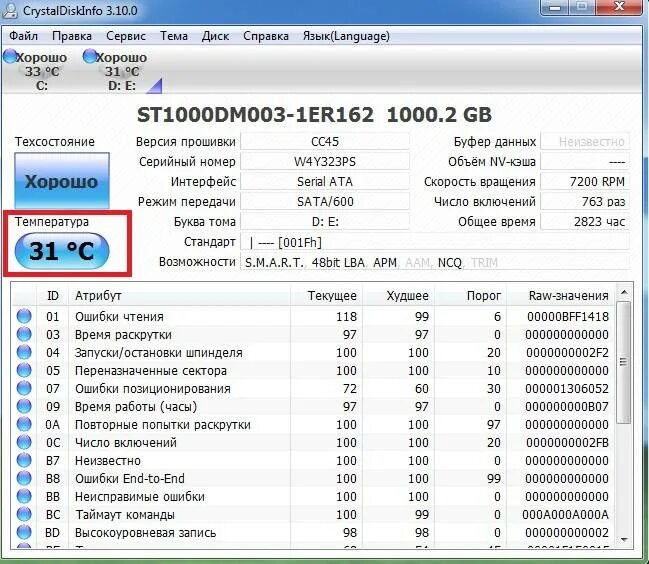Select the Таймаут команды attribute text
Viewport: 649px width, 564px height.
[x=125, y=515]
